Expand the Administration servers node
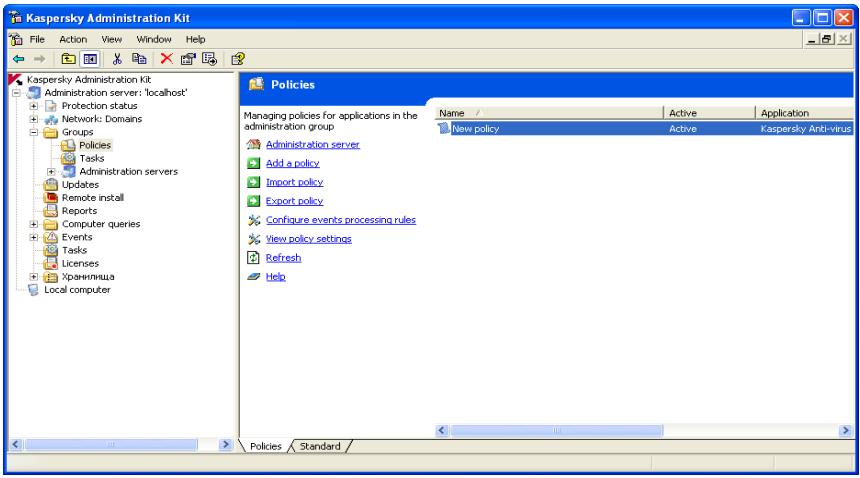The height and width of the screenshot is (478, 860). coord(52,172)
